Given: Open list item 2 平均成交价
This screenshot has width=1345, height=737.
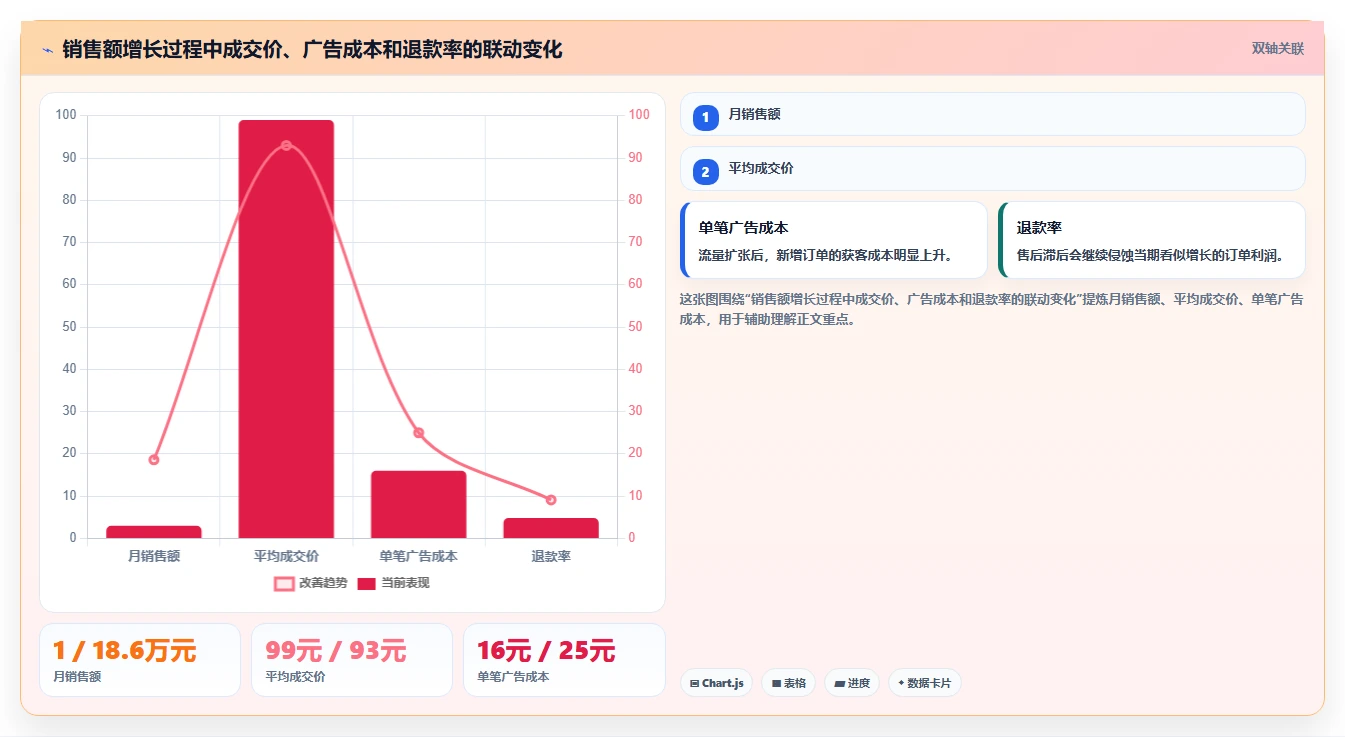Looking at the screenshot, I should point(993,169).
